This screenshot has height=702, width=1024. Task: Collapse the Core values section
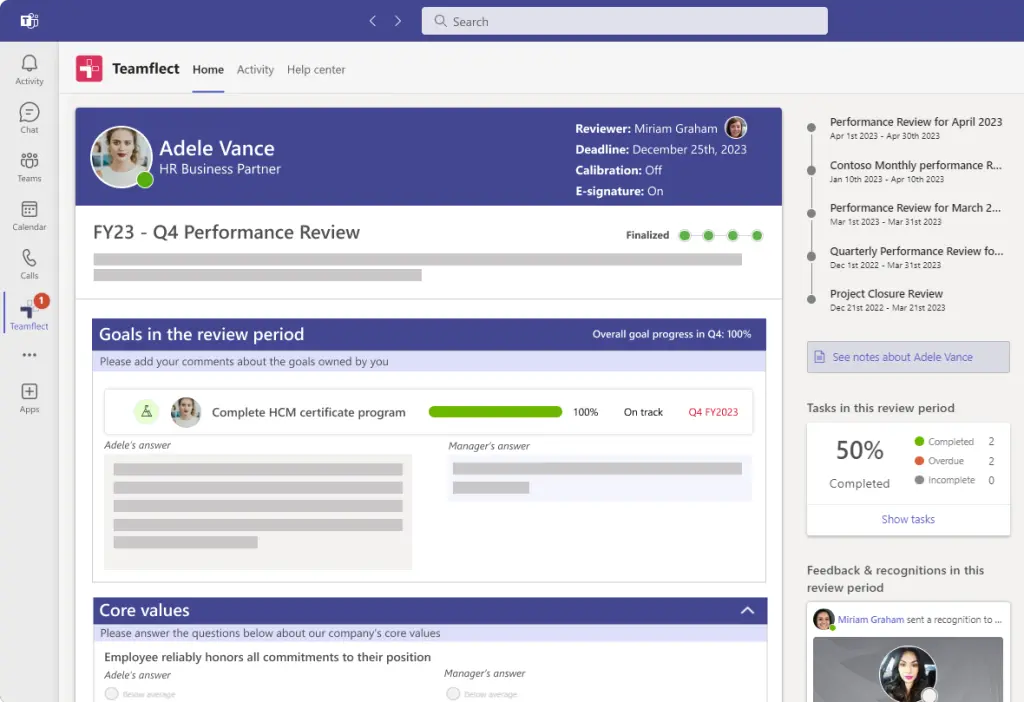747,610
